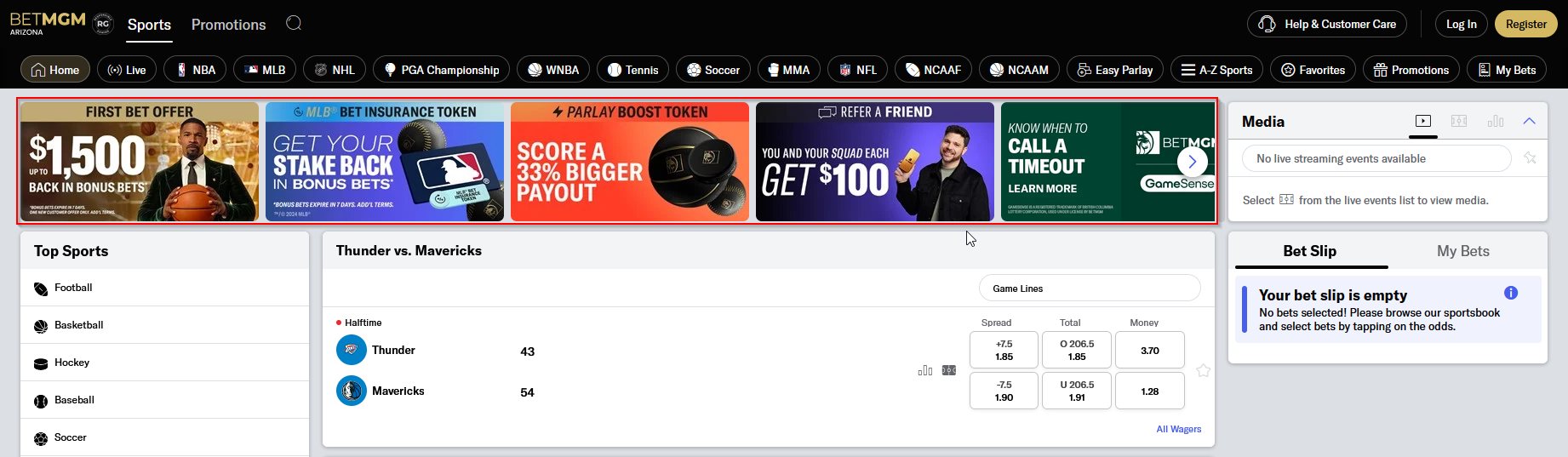The height and width of the screenshot is (457, 1568).
Task: Open the NCAAF category
Action: [934, 70]
